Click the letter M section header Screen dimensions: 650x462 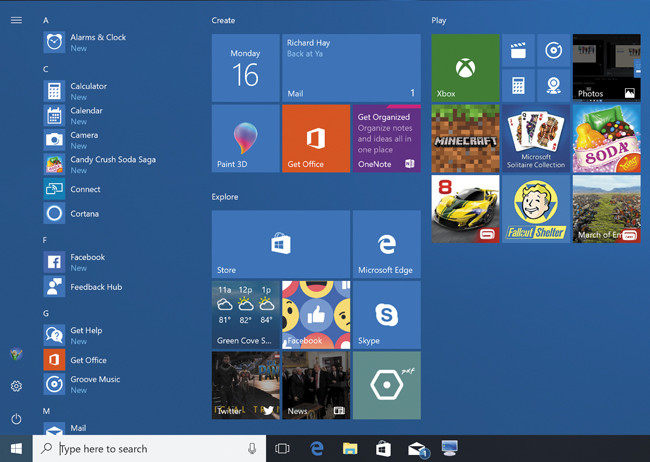coord(46,411)
